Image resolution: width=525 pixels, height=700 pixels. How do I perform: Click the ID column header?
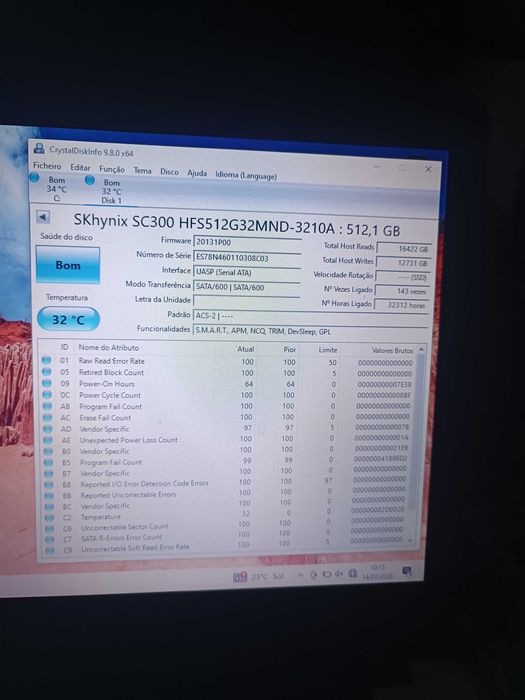(65, 347)
